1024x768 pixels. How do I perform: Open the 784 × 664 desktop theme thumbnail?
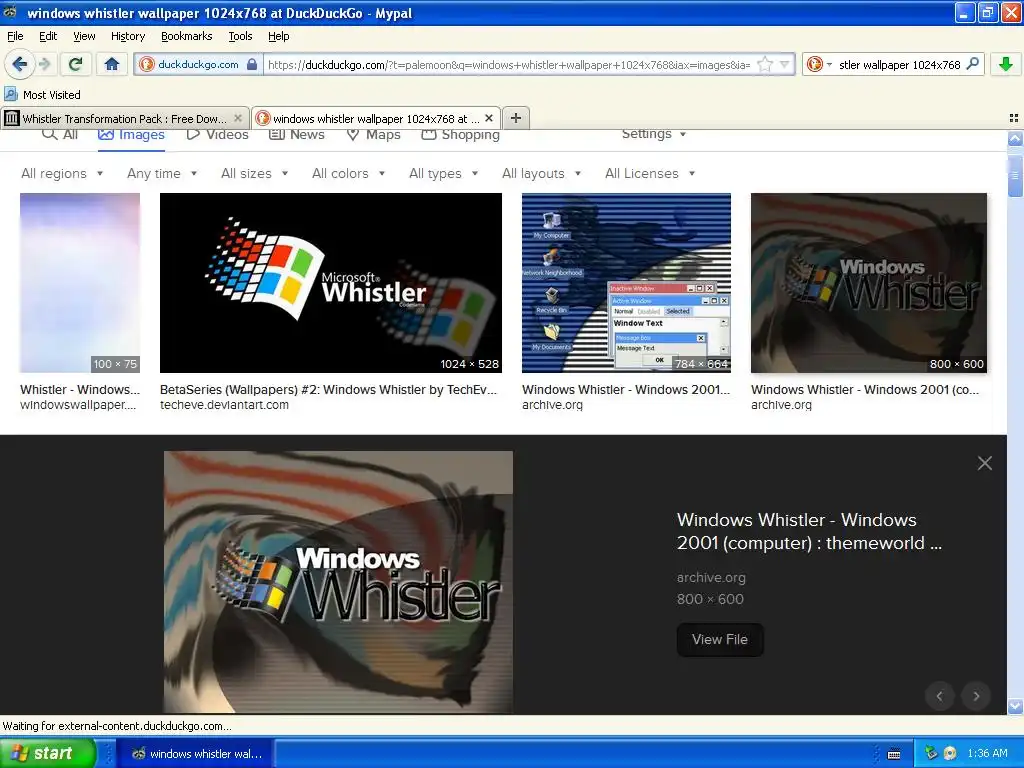pyautogui.click(x=626, y=283)
